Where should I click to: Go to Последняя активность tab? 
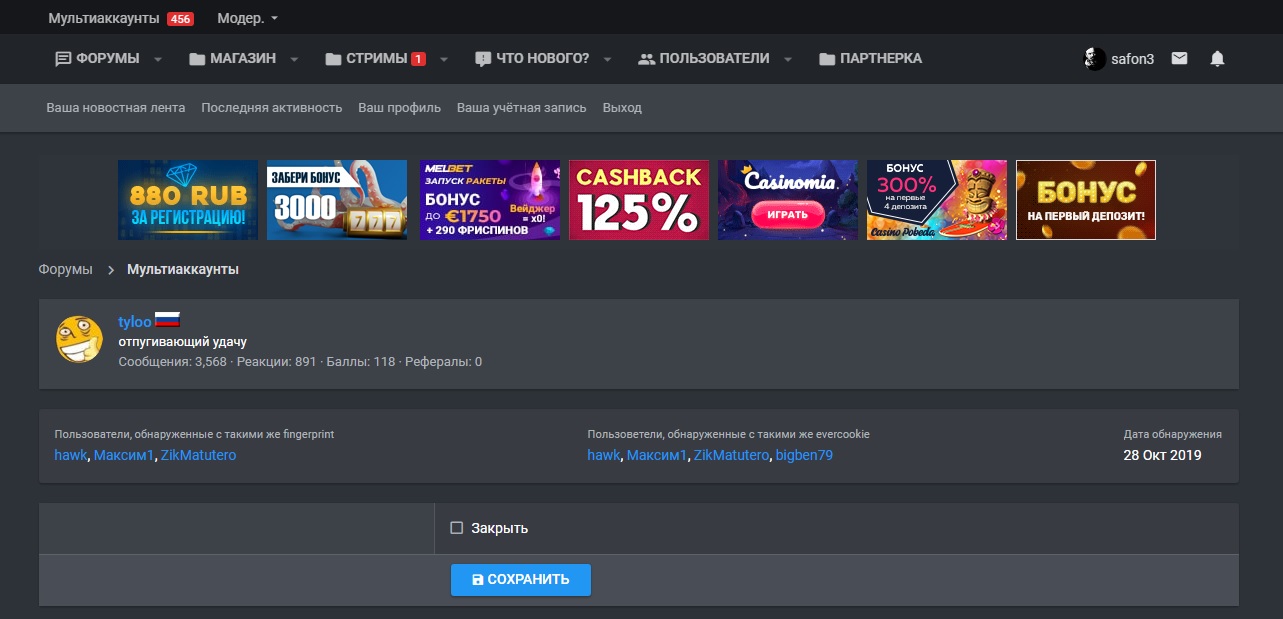pyautogui.click(x=271, y=107)
